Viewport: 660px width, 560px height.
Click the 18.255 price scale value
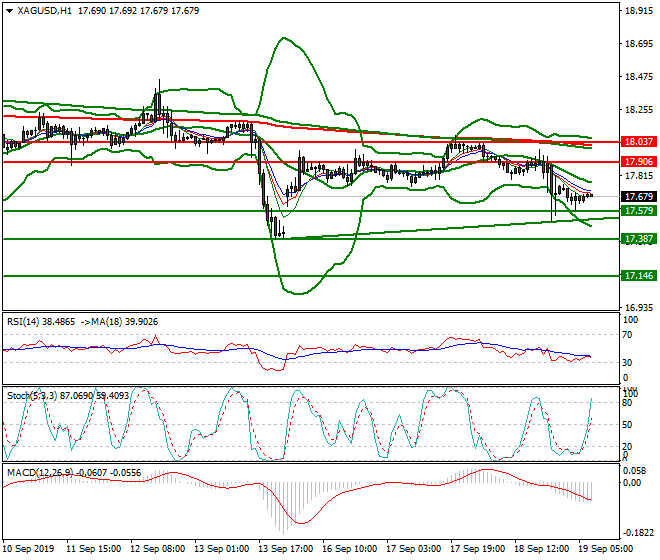tap(639, 110)
